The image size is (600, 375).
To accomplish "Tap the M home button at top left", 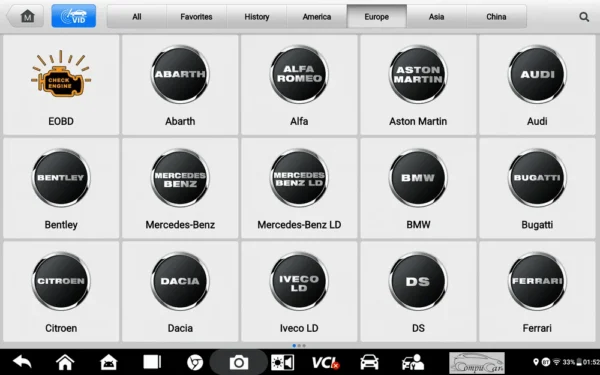I will click(x=26, y=16).
